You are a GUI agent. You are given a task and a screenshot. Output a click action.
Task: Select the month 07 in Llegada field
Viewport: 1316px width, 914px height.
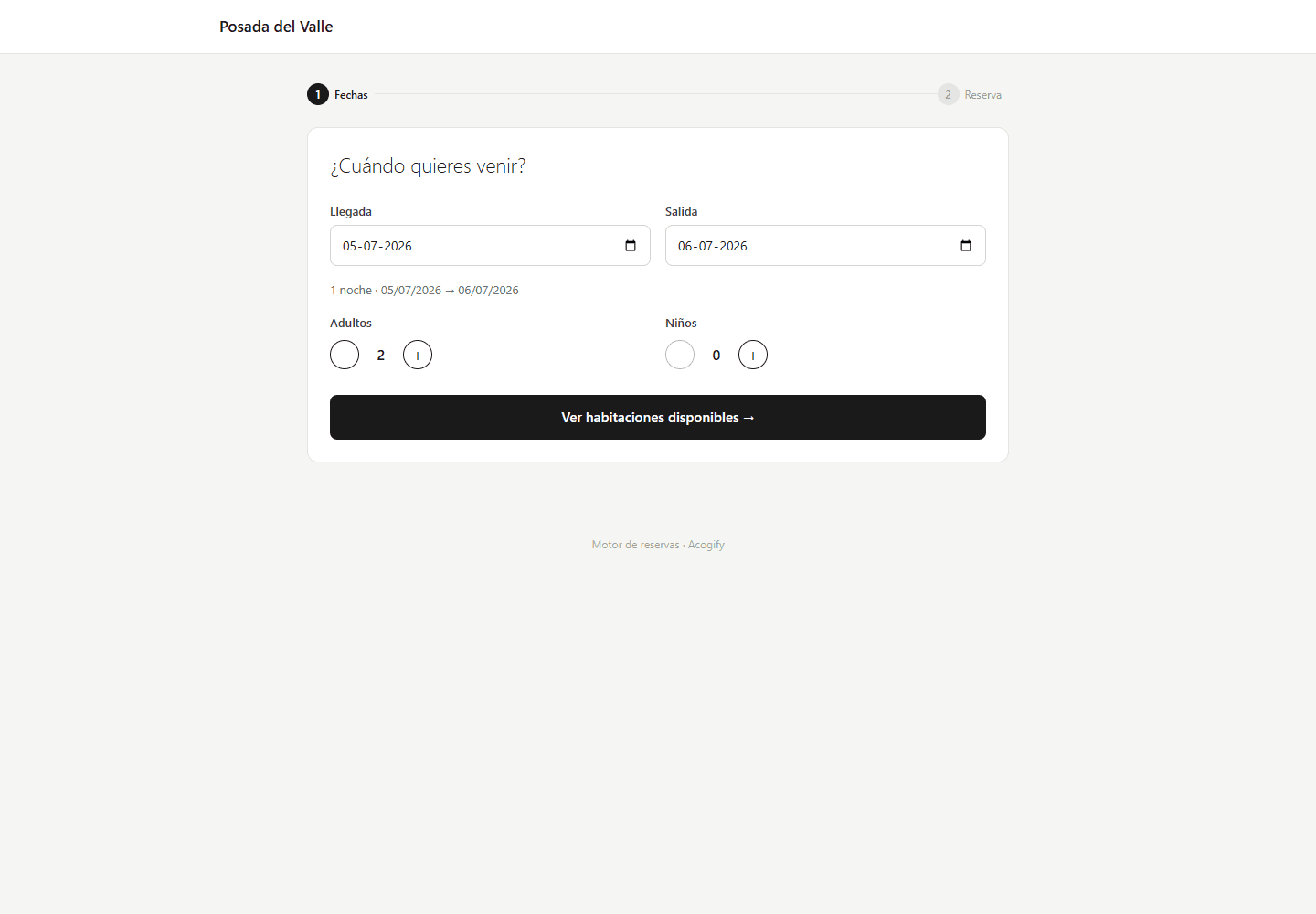[371, 246]
